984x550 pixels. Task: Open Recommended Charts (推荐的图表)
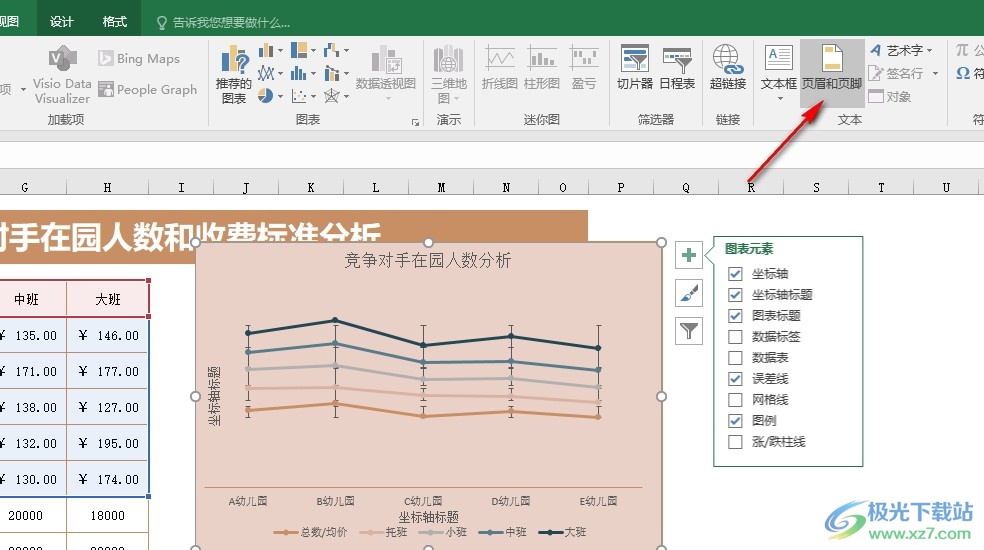click(234, 74)
